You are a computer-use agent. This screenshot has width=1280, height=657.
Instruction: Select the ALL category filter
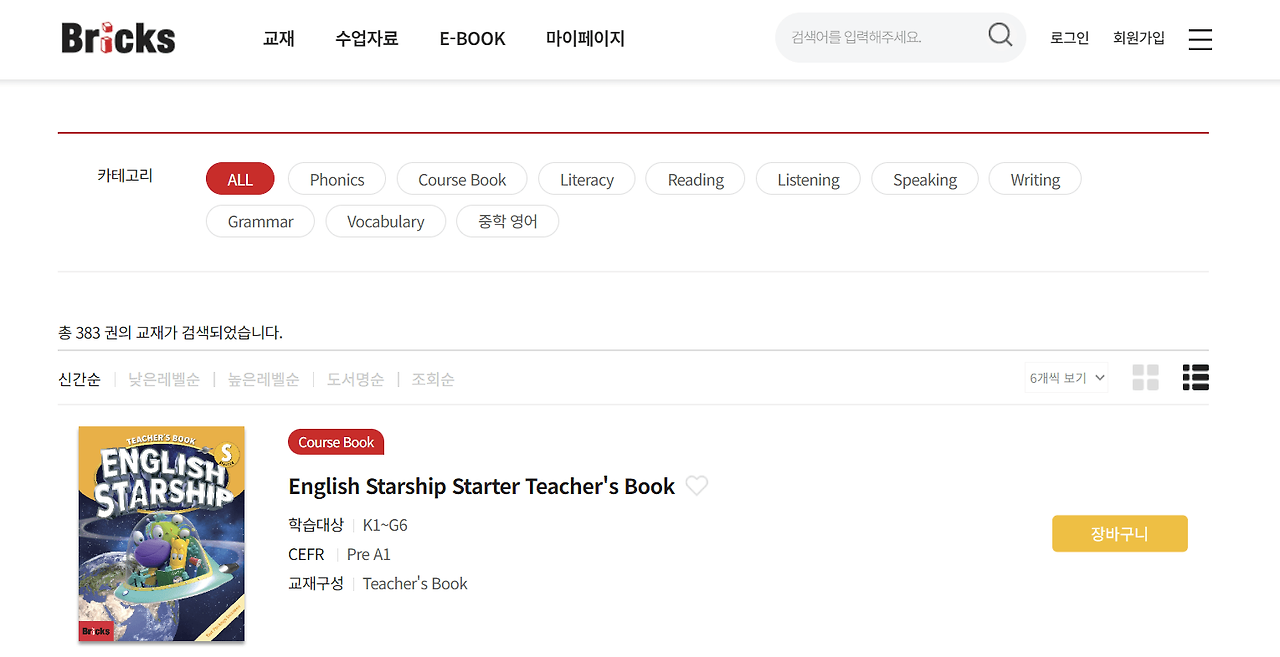(240, 179)
